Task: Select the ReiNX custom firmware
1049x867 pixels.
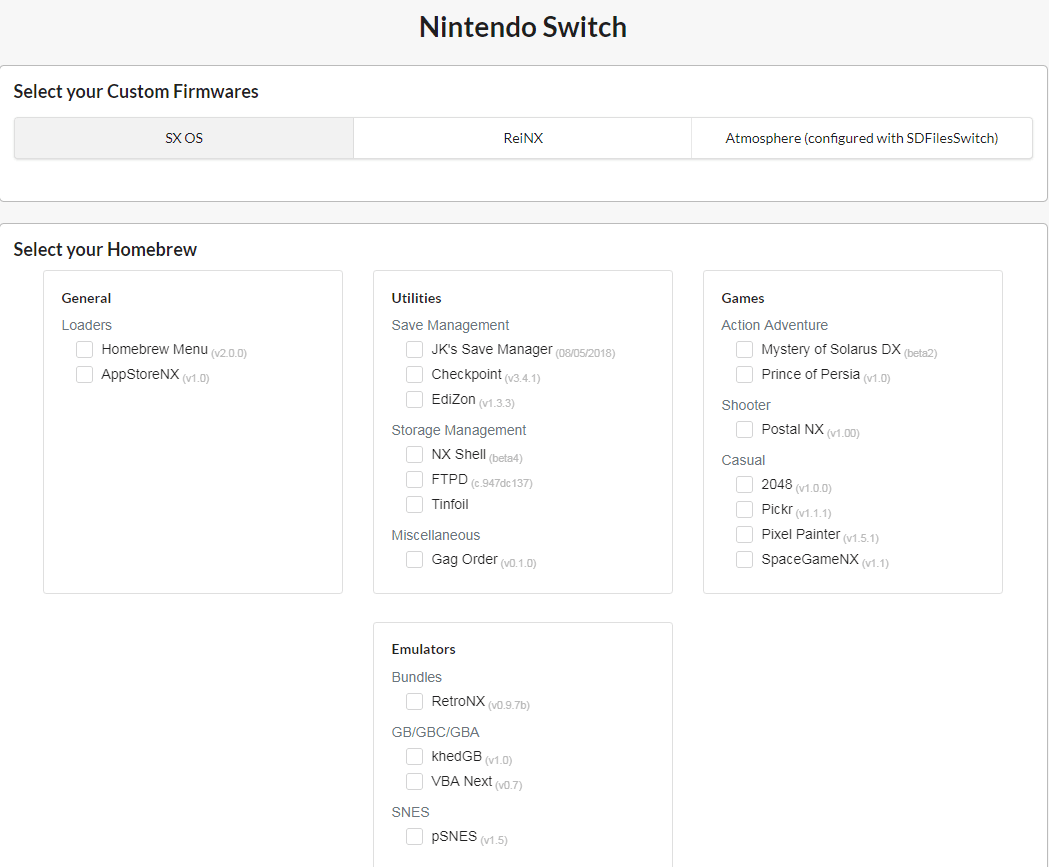Action: (x=522, y=138)
